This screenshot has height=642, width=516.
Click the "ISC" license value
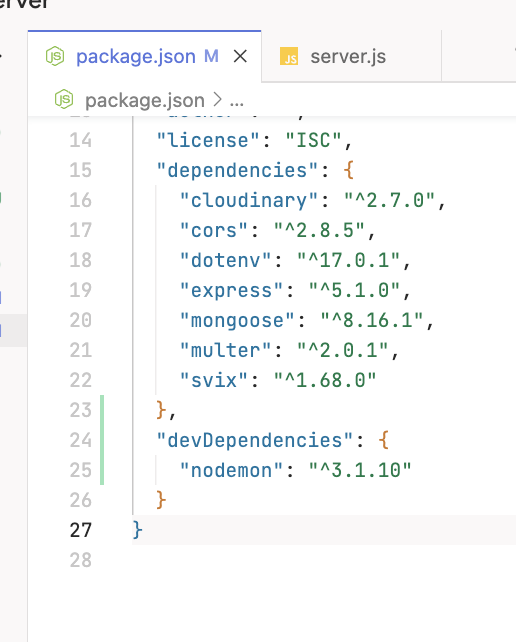[313, 140]
